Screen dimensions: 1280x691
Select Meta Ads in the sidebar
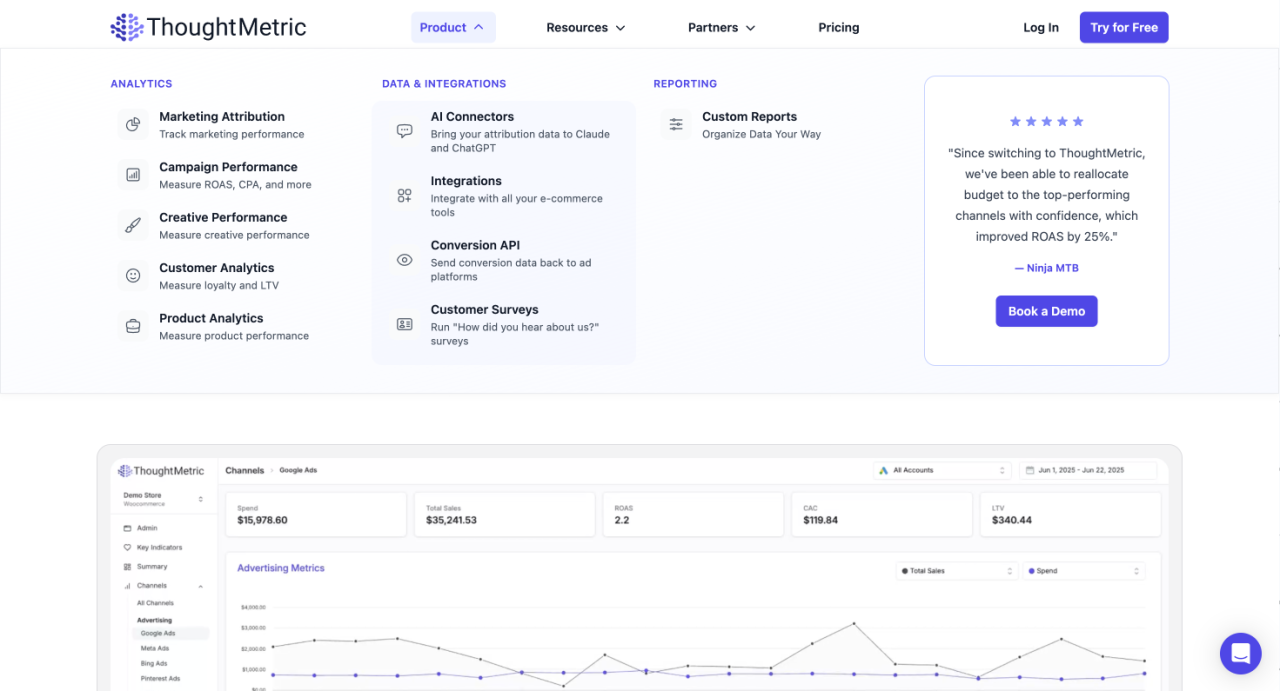154,648
